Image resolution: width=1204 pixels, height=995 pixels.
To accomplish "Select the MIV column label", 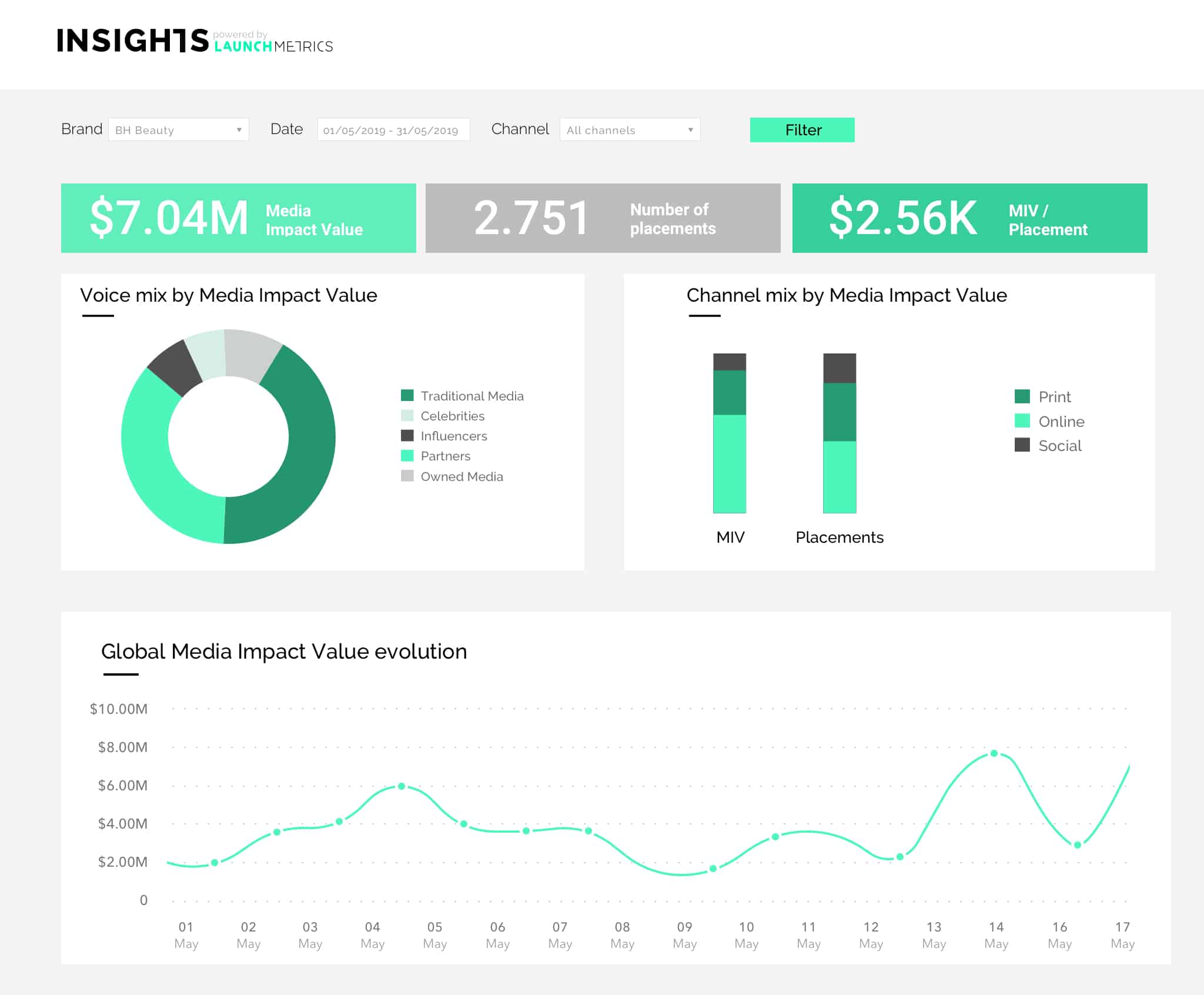I will [x=729, y=537].
